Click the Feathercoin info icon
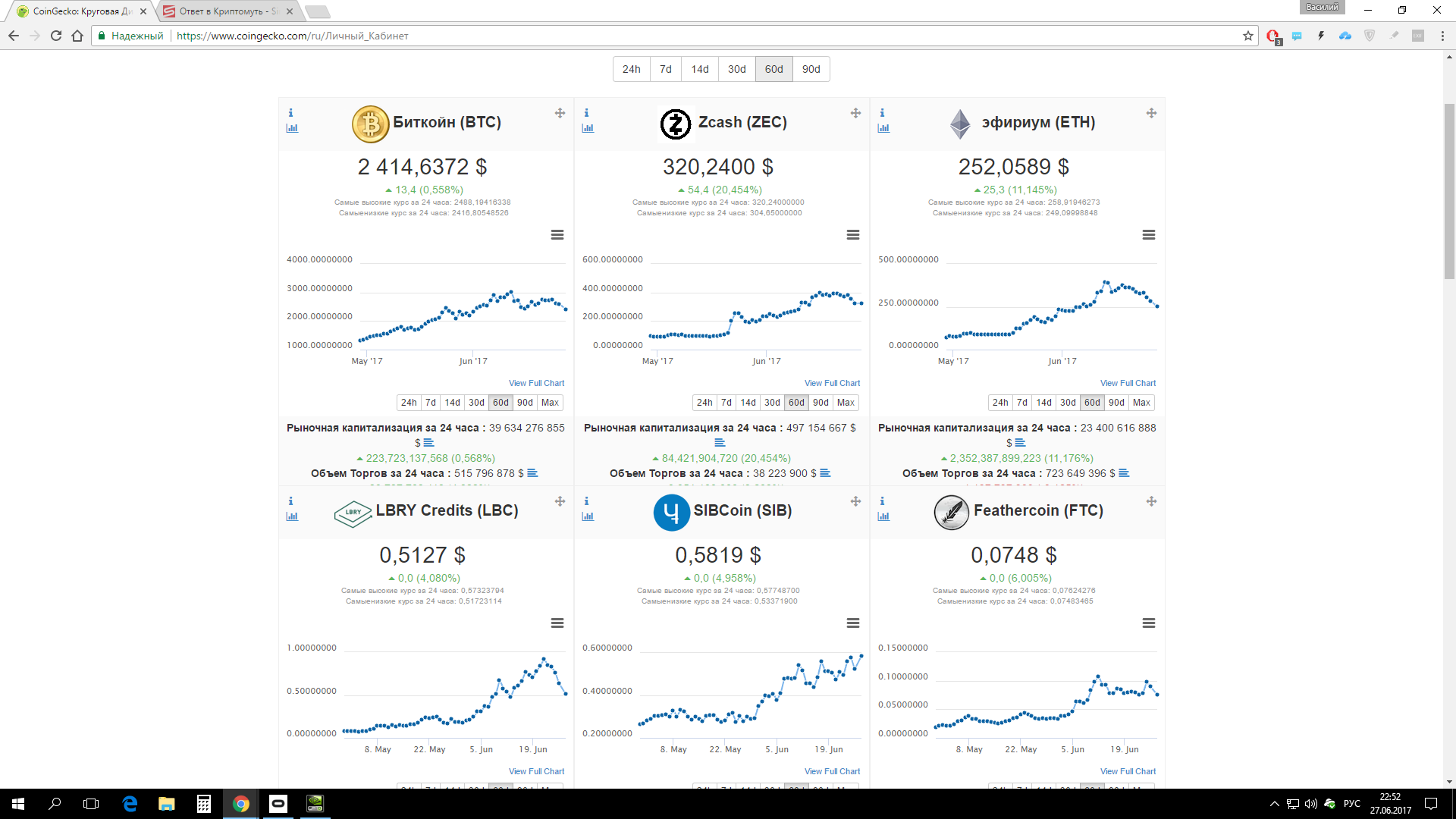The width and height of the screenshot is (1456, 819). pos(882,501)
